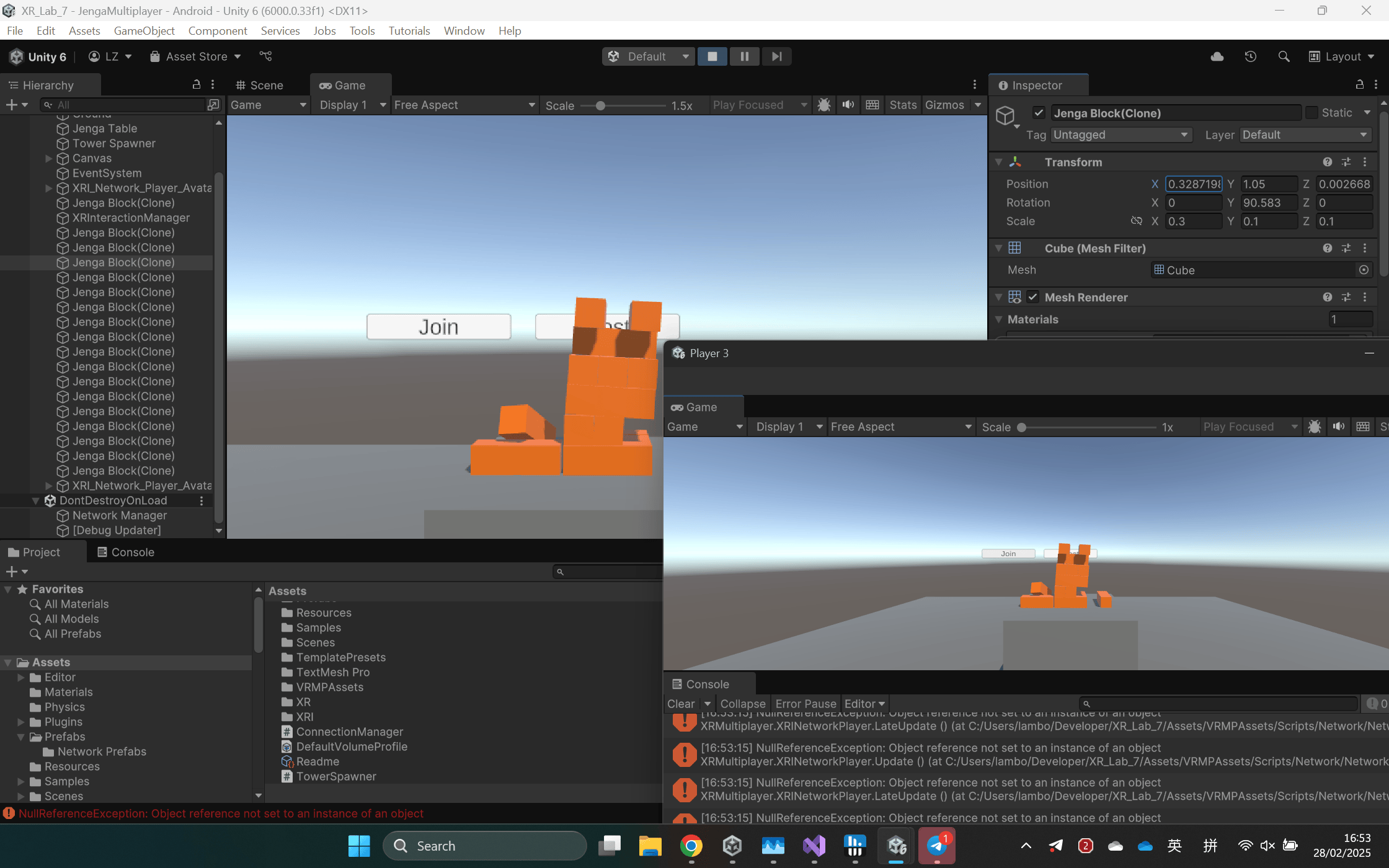Viewport: 1389px width, 868px height.
Task: Open the Undo History icon
Action: pos(1250,56)
